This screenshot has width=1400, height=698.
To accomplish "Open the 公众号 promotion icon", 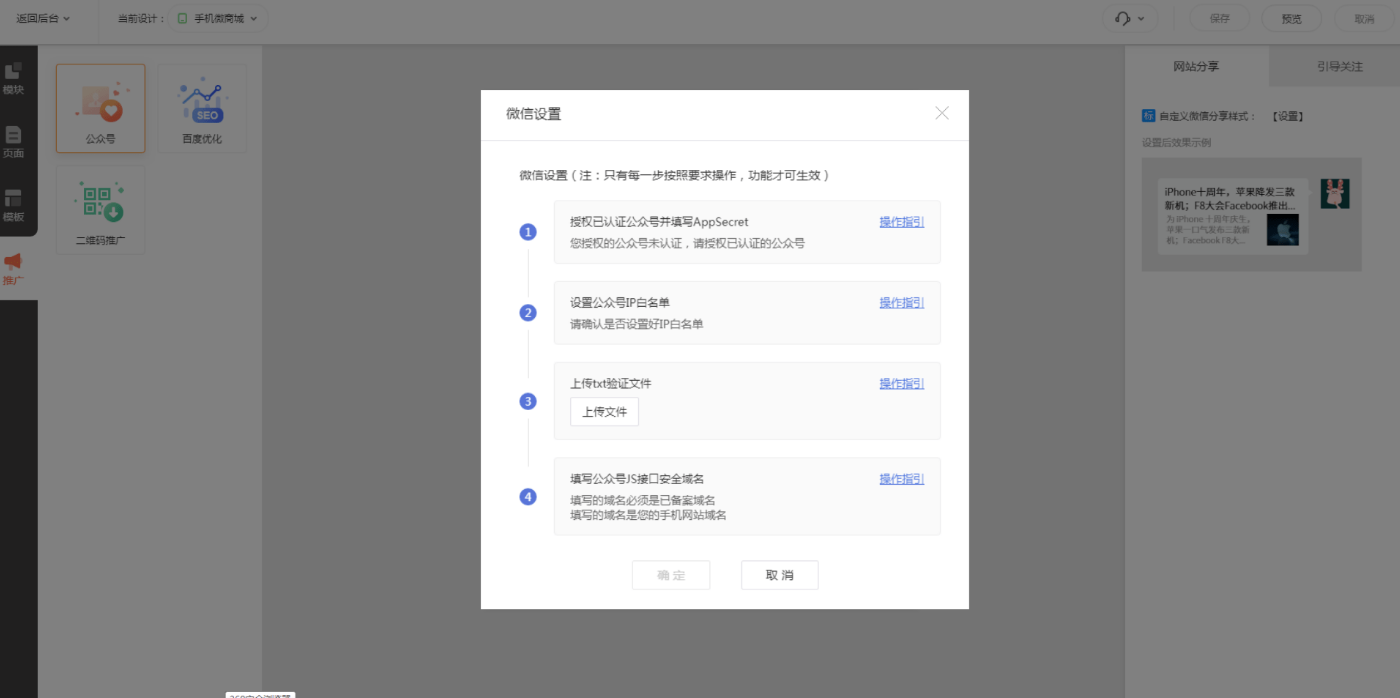I will pos(100,108).
